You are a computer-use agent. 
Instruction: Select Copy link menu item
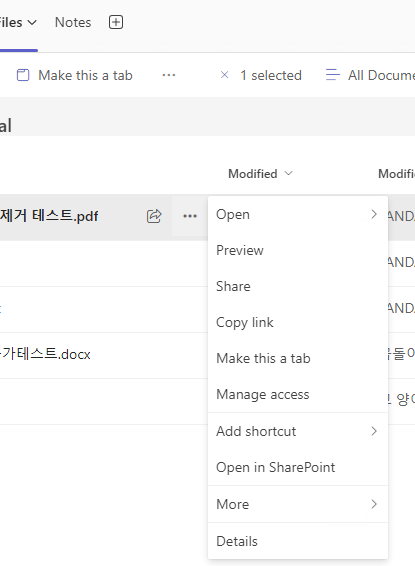coord(298,322)
